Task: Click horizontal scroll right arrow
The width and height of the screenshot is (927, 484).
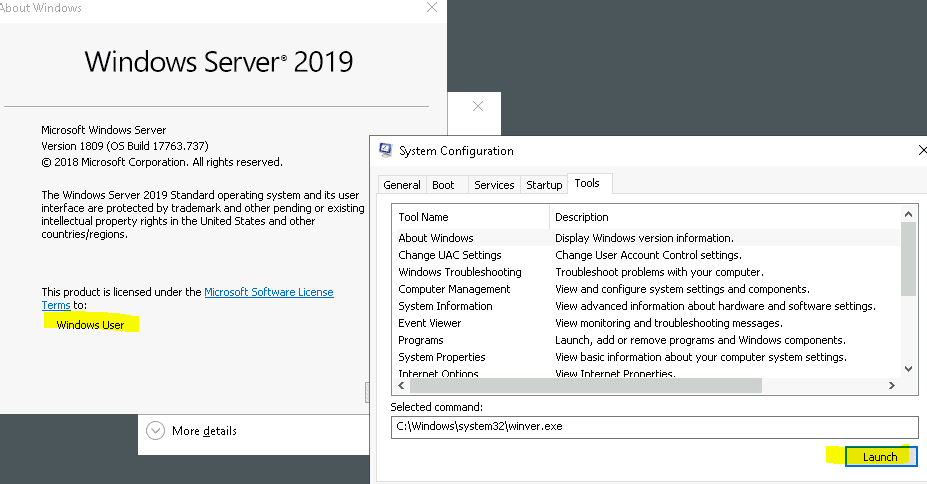Action: click(x=892, y=385)
